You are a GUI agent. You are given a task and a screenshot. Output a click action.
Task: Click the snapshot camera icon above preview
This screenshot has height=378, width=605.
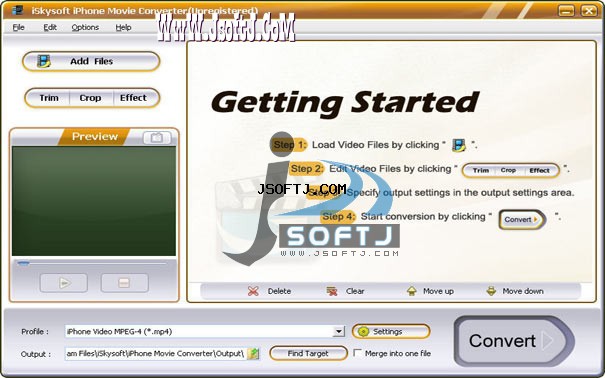157,138
